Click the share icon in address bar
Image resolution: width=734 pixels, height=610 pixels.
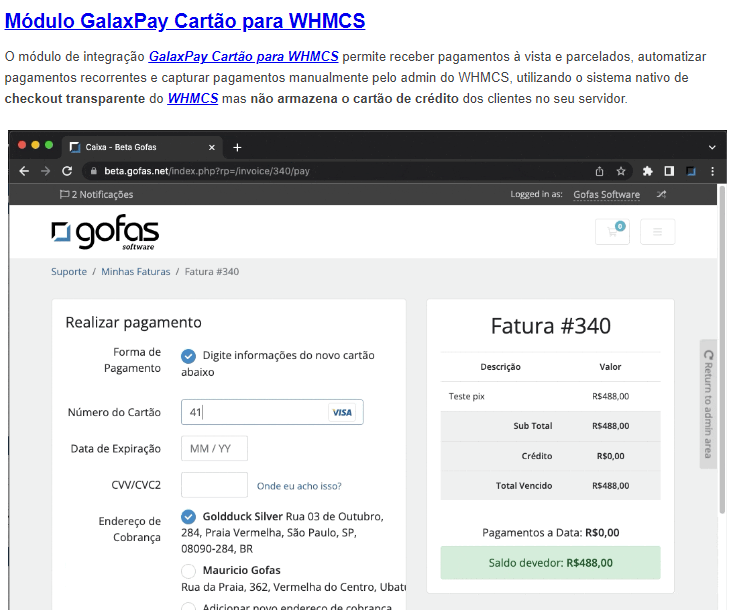click(x=599, y=171)
